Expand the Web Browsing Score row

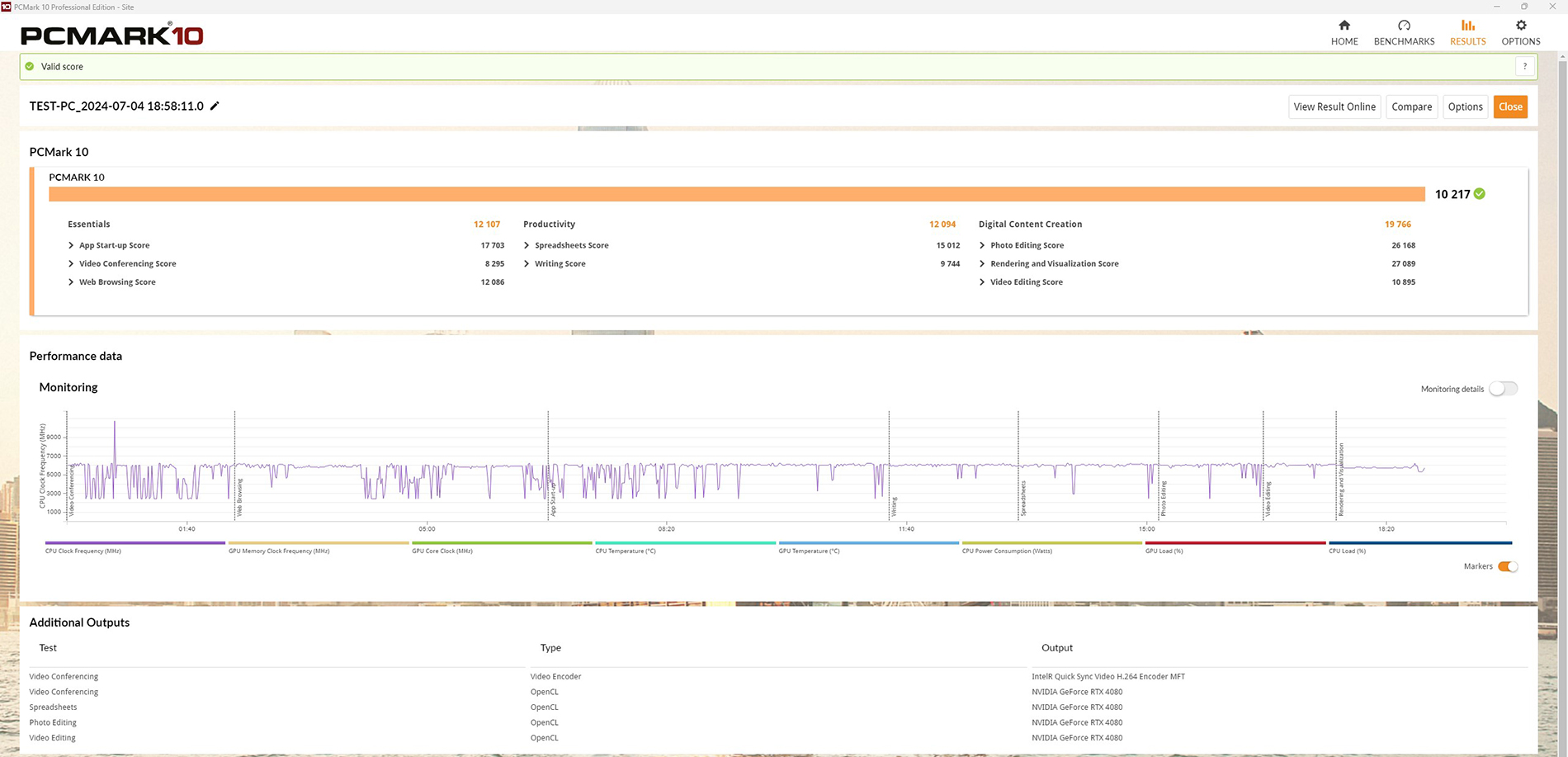pyautogui.click(x=71, y=282)
